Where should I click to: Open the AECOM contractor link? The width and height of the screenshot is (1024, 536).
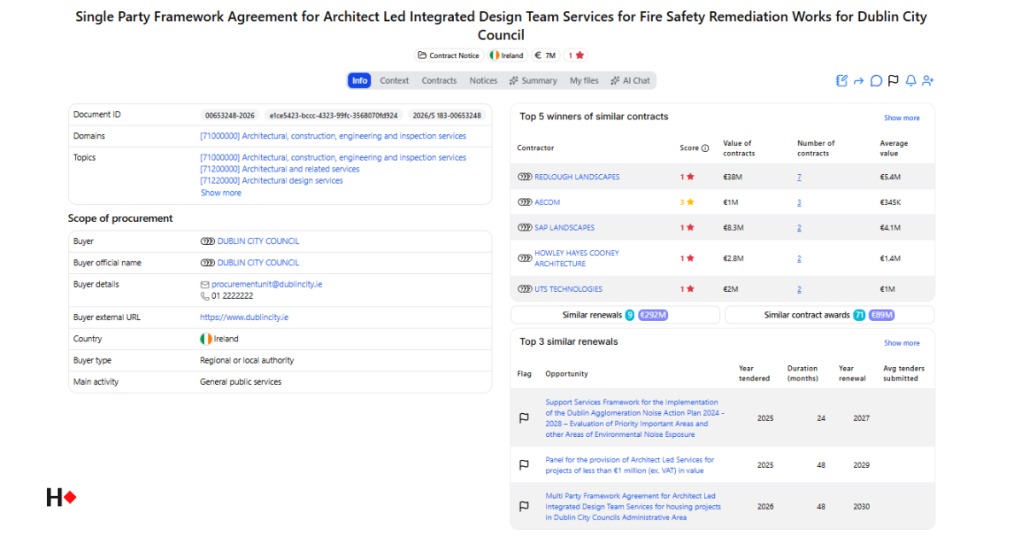click(547, 202)
